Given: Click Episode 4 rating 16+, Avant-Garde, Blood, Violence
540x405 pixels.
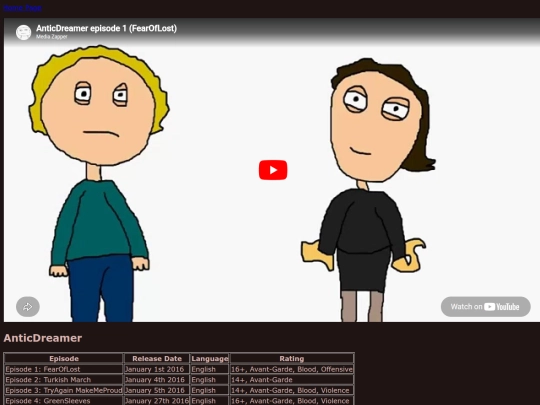Looking at the screenshot, I should pos(292,401).
